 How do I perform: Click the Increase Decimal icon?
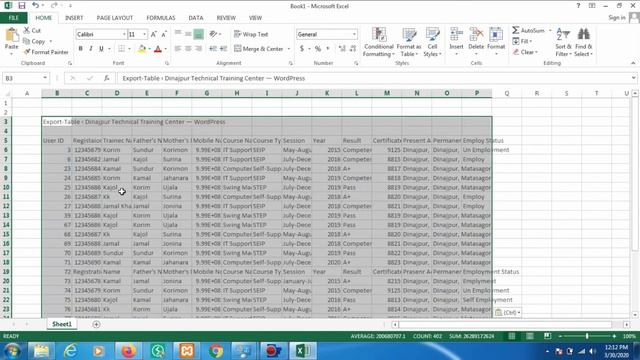[x=342, y=49]
